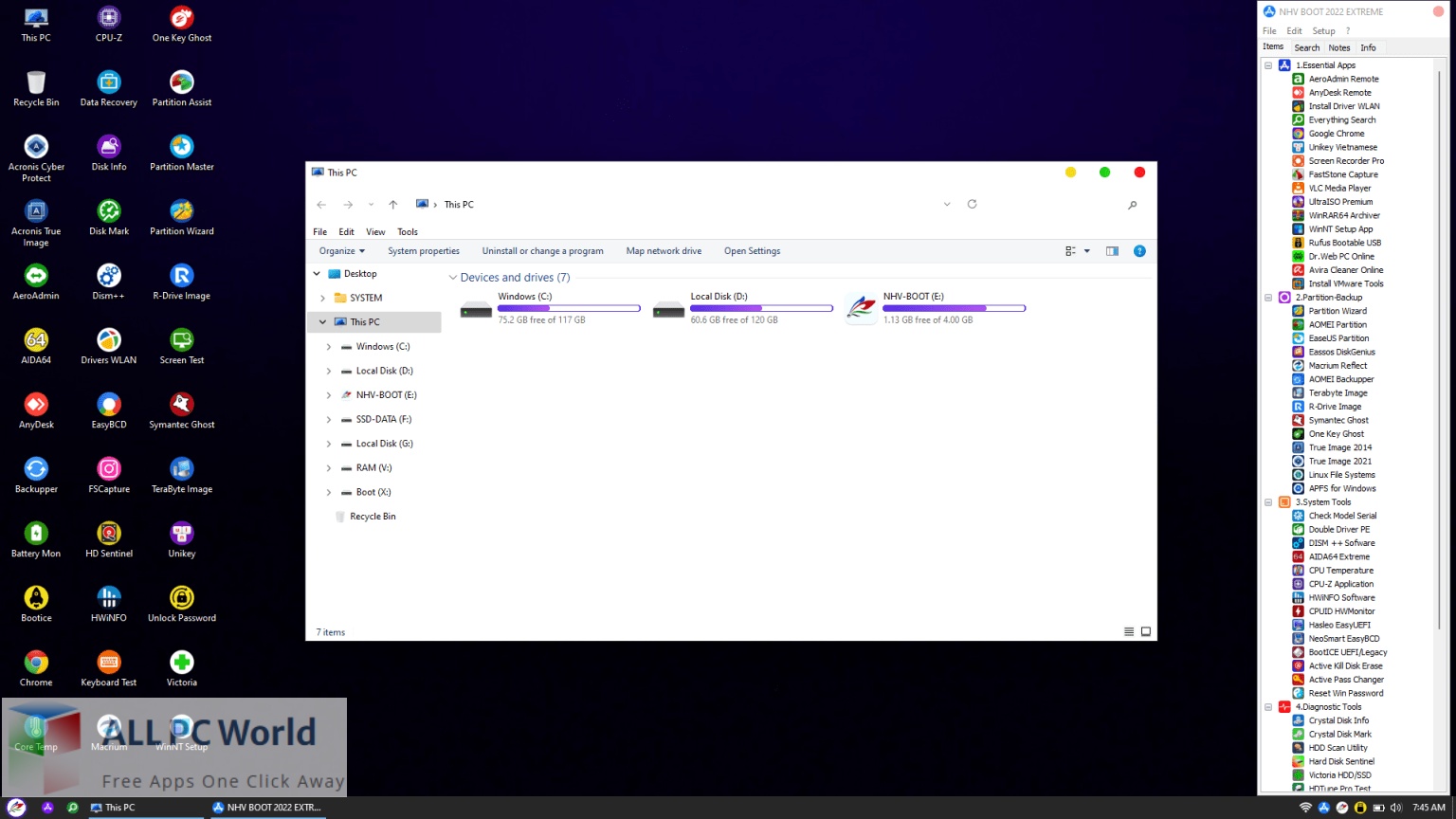The width and height of the screenshot is (1456, 819).
Task: Expand Windows (C:) in navigation tree
Action: click(x=329, y=347)
